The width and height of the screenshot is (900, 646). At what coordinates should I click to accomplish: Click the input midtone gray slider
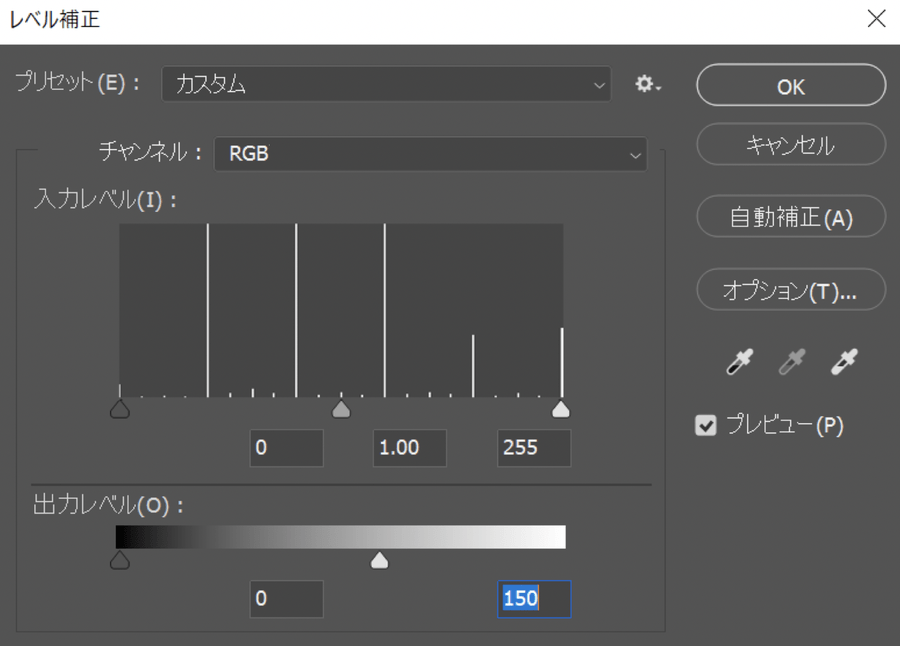coord(341,409)
